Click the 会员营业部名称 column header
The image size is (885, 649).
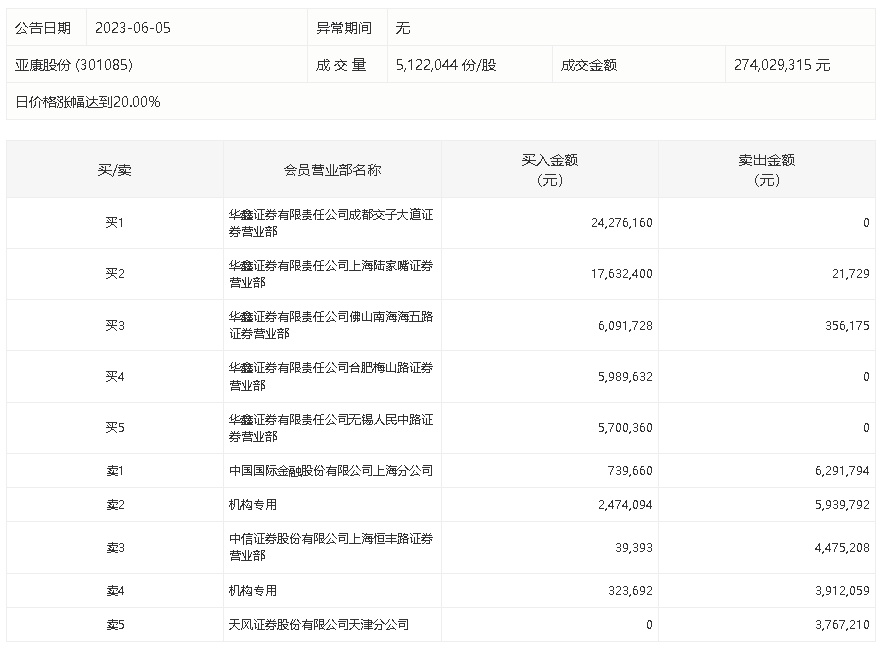pos(332,170)
